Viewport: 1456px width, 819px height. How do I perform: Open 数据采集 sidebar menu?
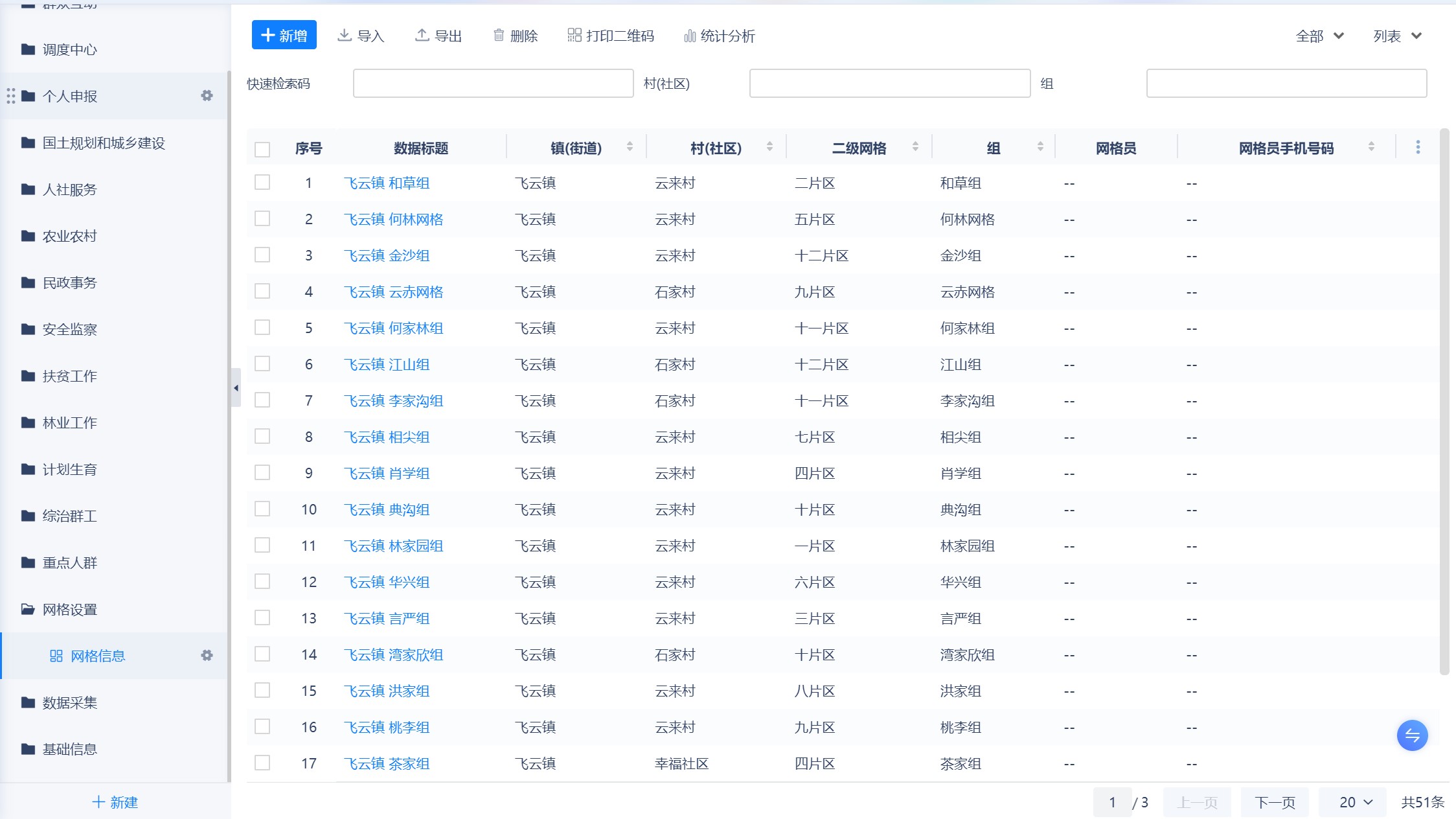pos(114,702)
